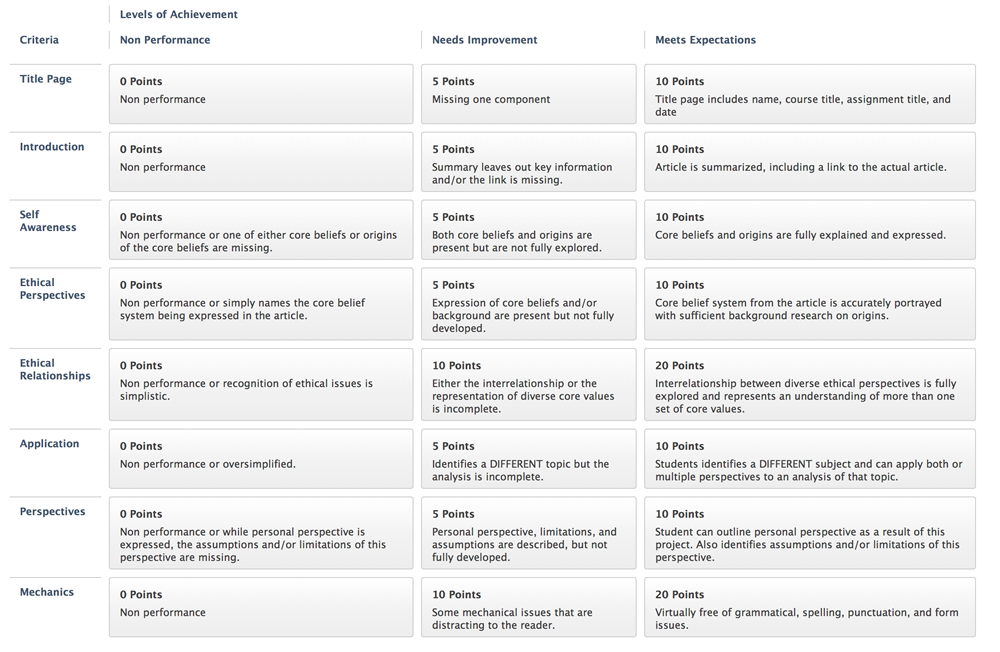Choose 'Missing one component' Title Page cell

pos(528,94)
